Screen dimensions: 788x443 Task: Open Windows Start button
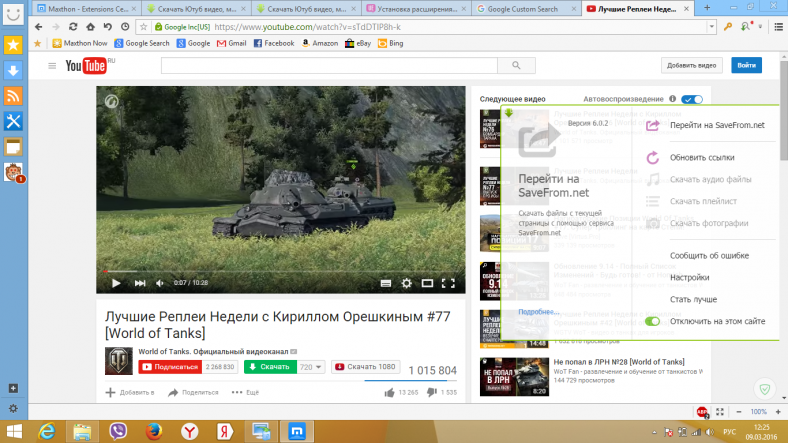coord(14,431)
